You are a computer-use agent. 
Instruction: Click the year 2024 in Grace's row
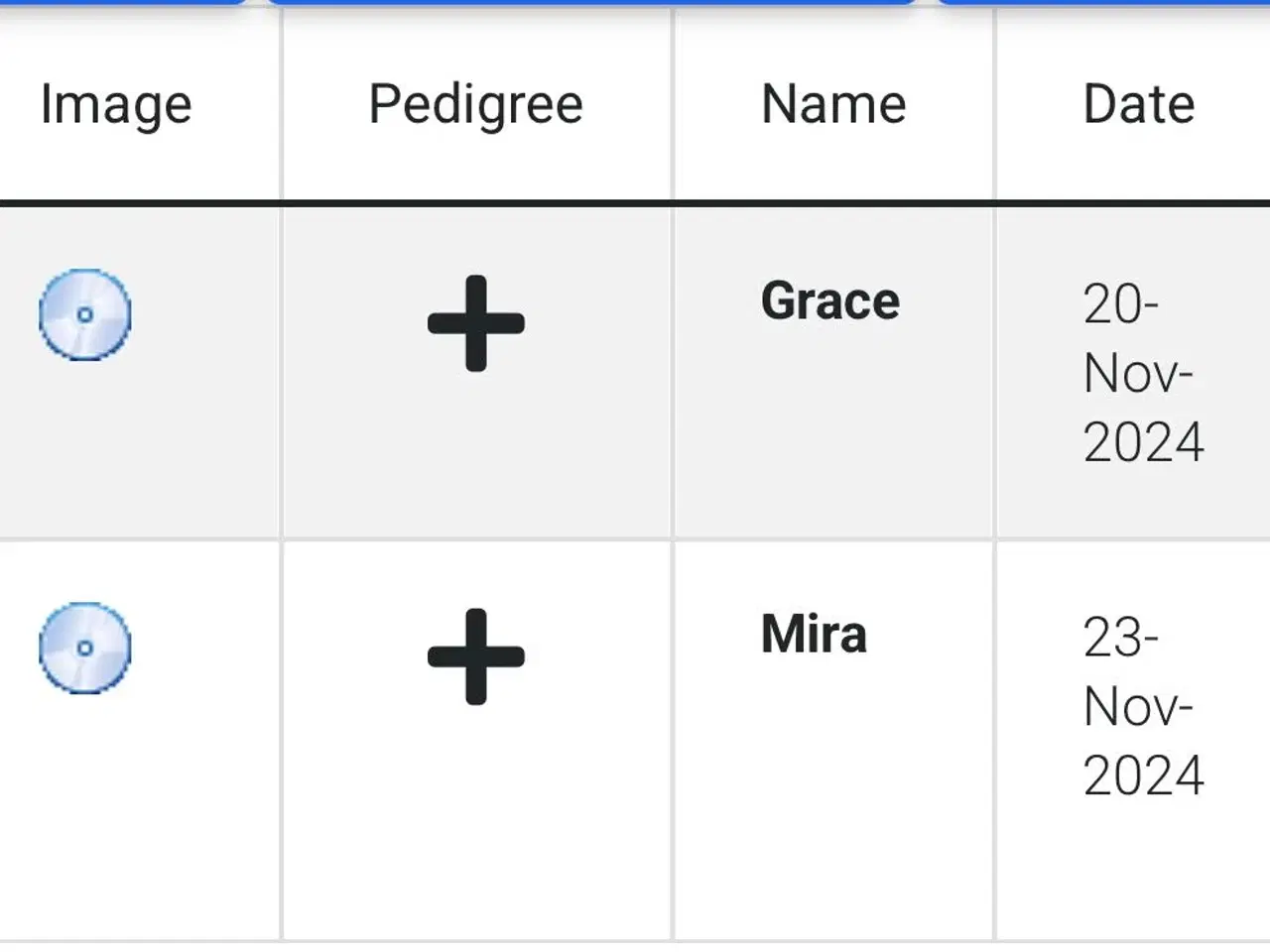(x=1144, y=442)
